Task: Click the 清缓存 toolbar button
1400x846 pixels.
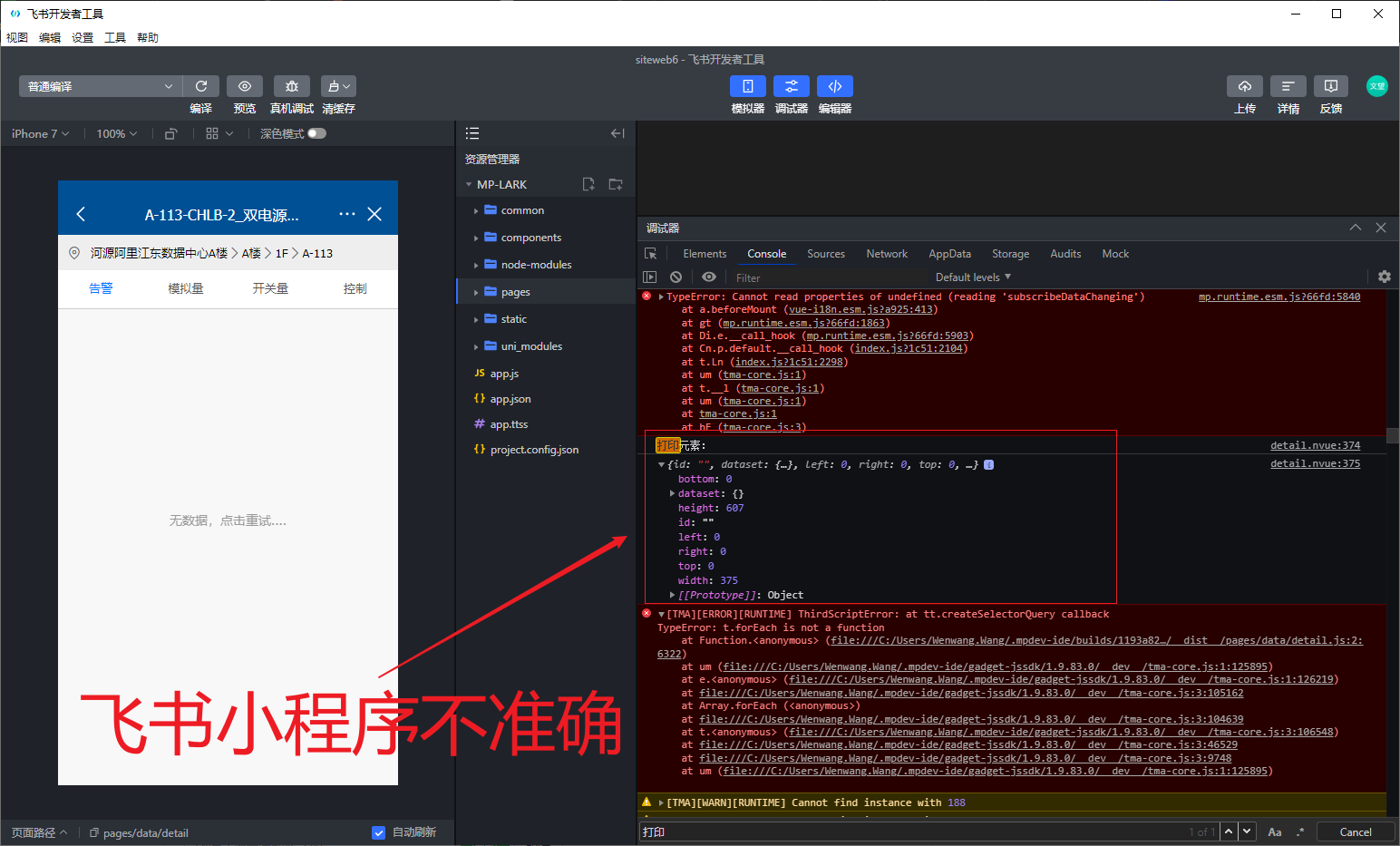Action: [338, 86]
